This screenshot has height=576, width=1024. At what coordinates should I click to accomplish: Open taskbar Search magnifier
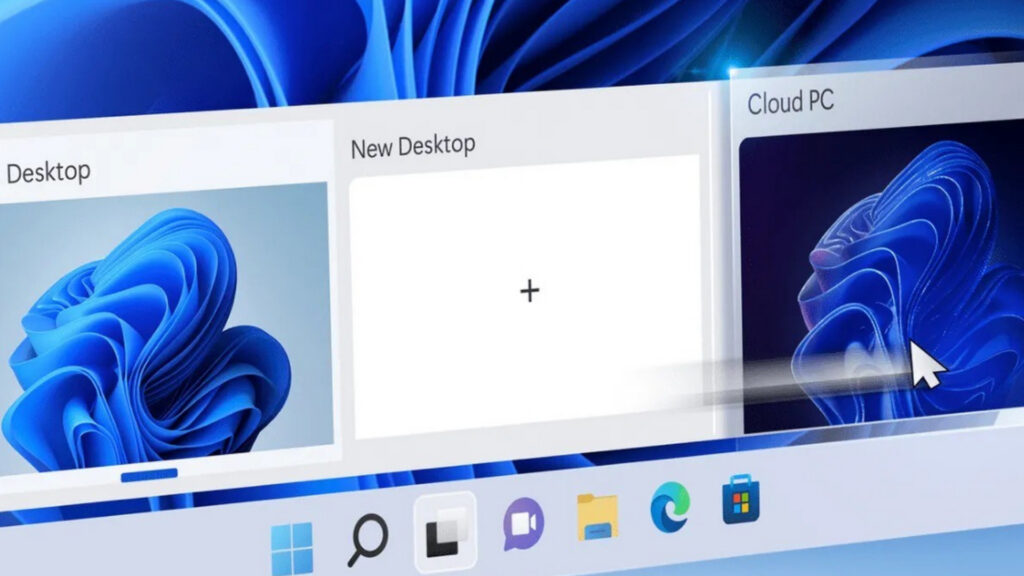point(368,539)
